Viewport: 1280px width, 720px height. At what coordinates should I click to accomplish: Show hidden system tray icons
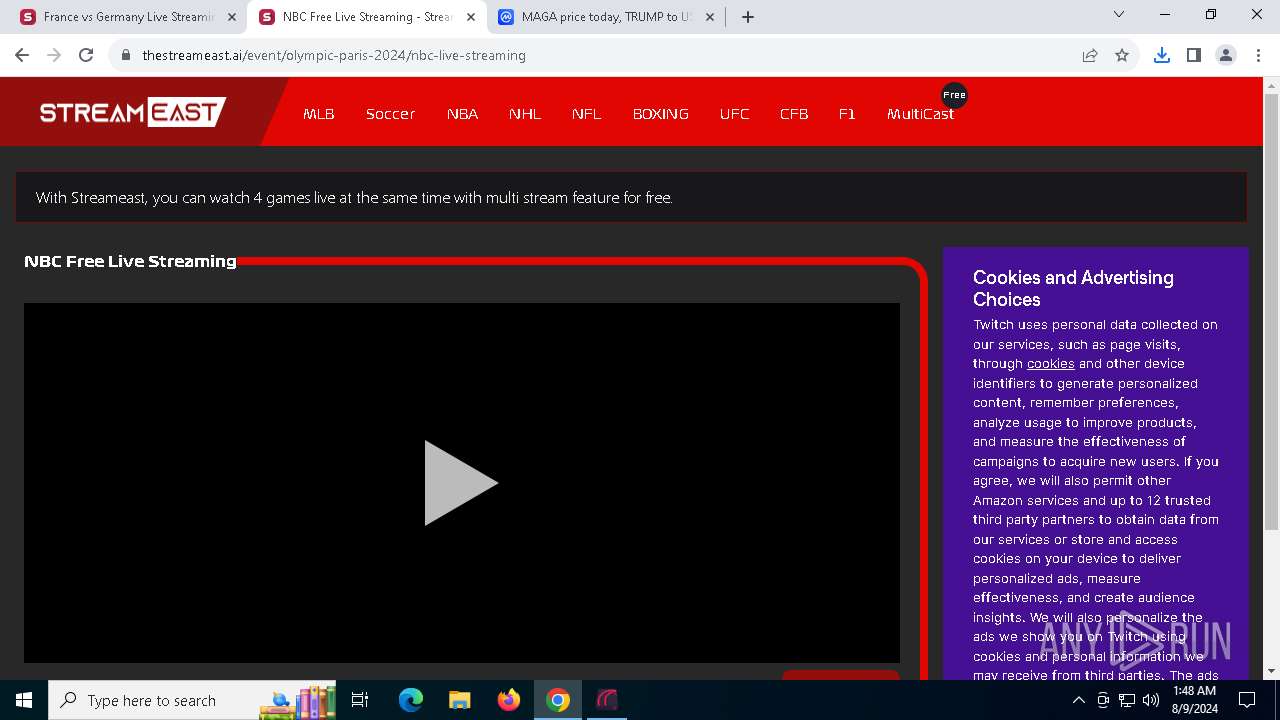coord(1078,700)
